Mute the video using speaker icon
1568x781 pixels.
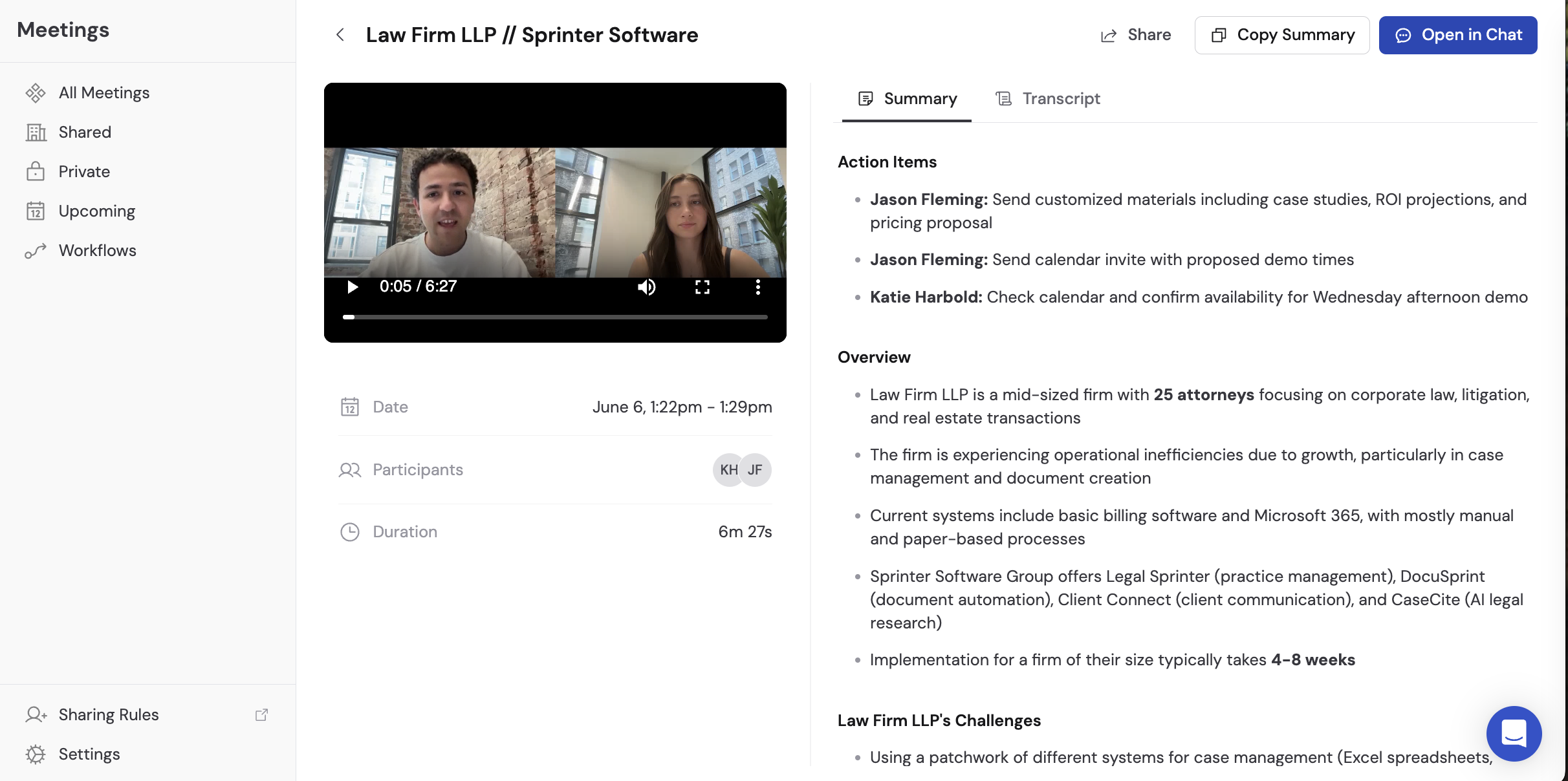[x=646, y=287]
